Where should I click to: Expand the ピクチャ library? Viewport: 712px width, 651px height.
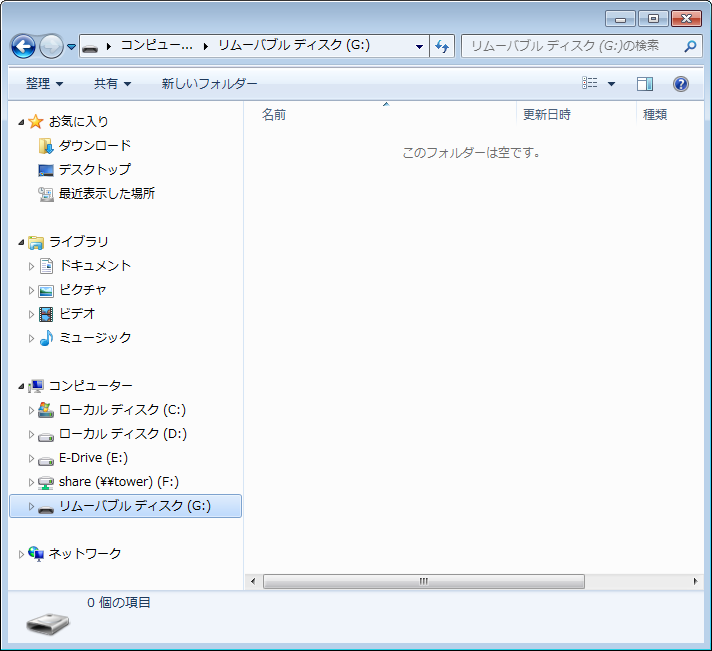click(31, 291)
